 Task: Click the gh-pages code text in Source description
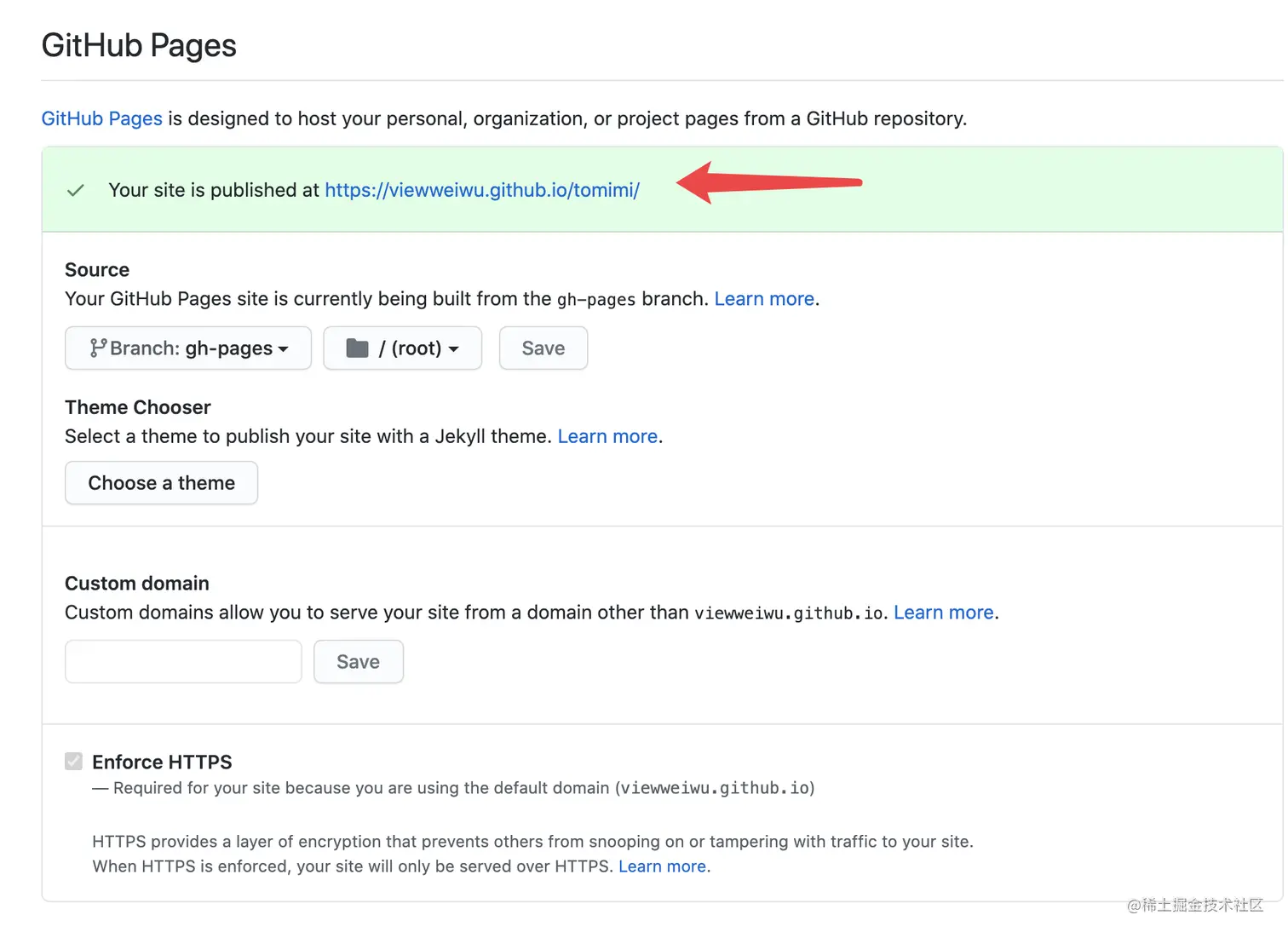596,300
